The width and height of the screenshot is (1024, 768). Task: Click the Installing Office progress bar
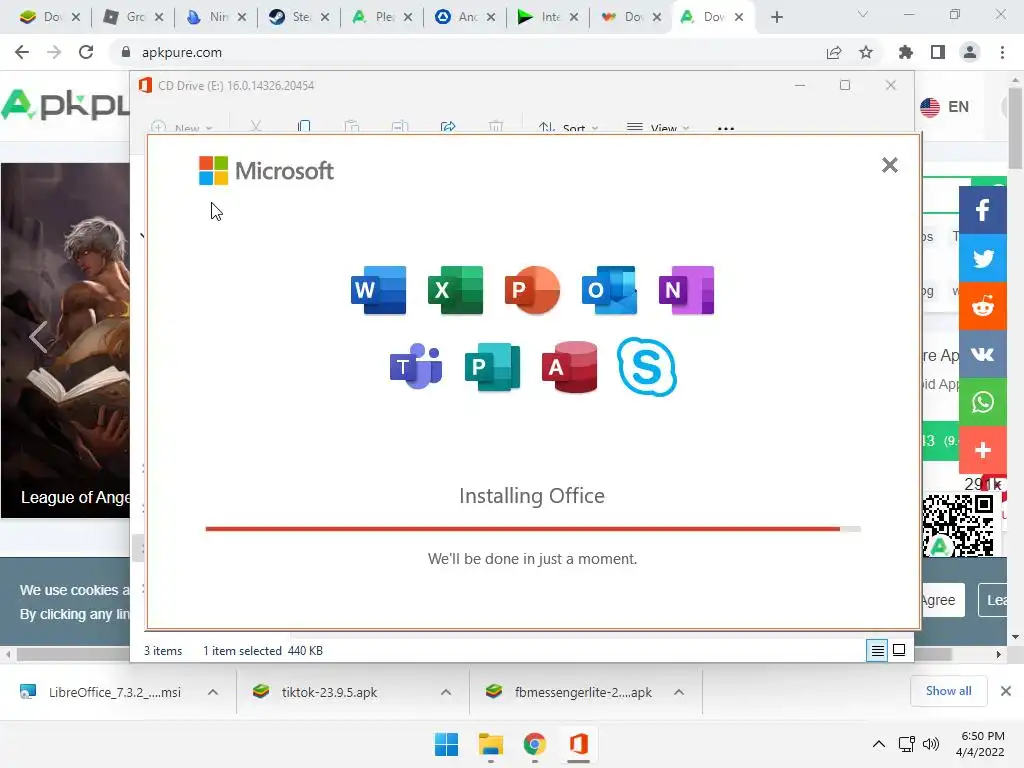[x=533, y=529]
